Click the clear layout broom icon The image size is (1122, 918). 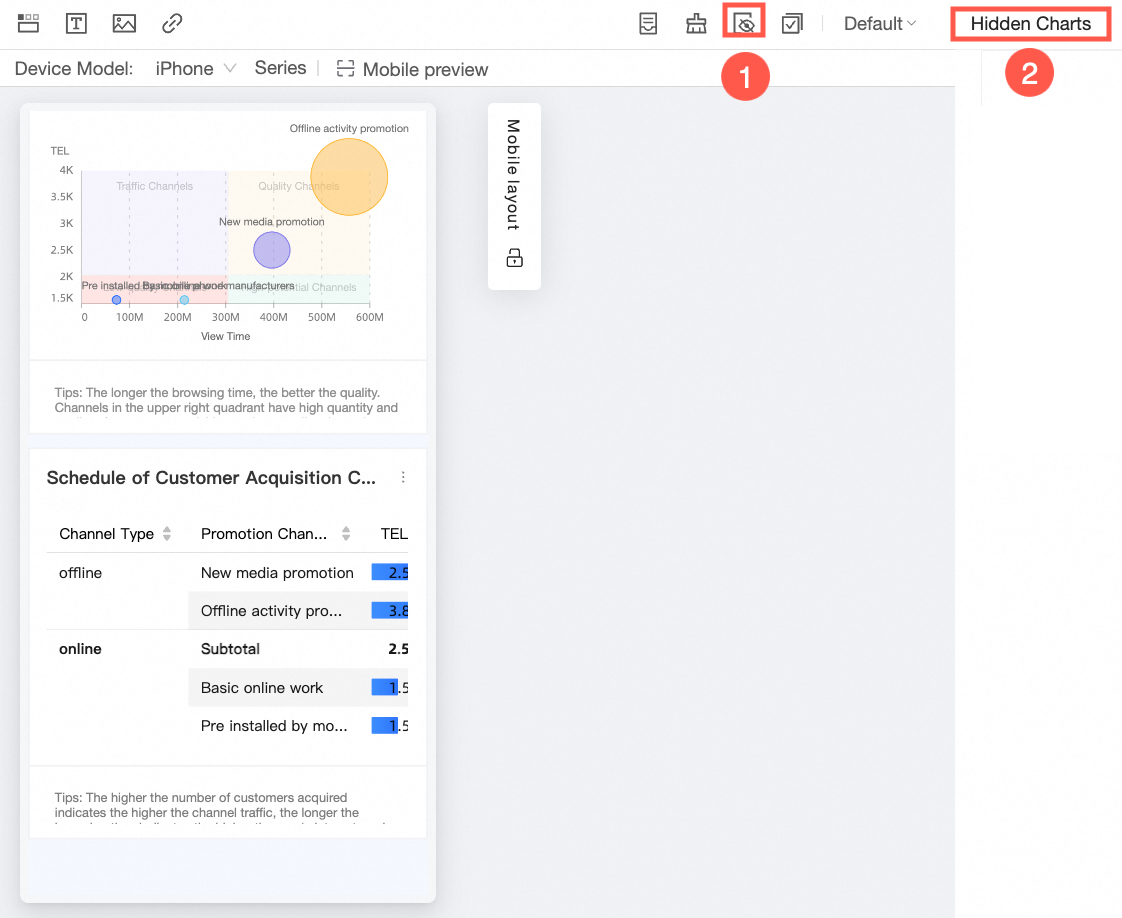point(696,24)
